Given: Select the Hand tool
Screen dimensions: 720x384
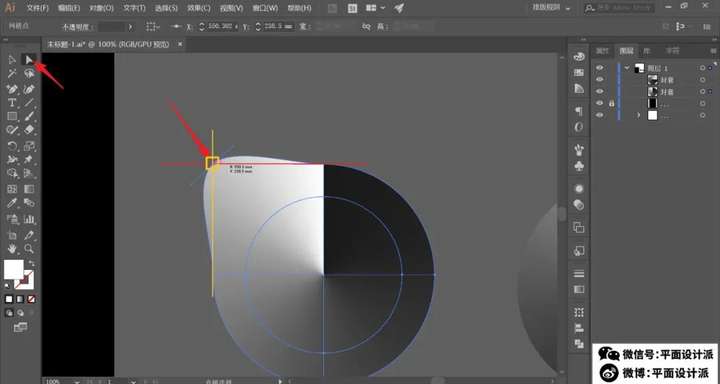Looking at the screenshot, I should click(x=12, y=249).
